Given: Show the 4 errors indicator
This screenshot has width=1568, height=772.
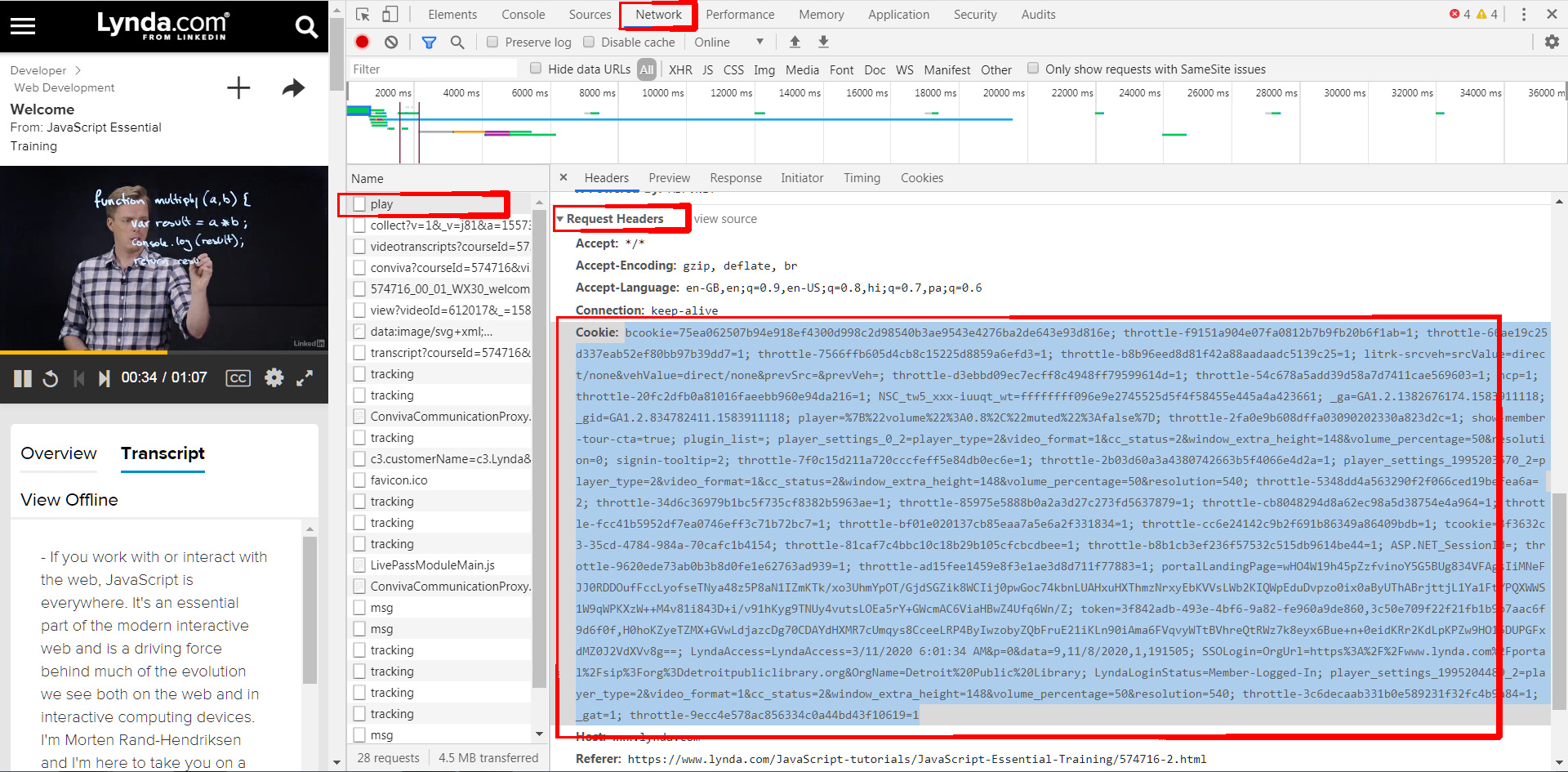Looking at the screenshot, I should pos(1460,15).
